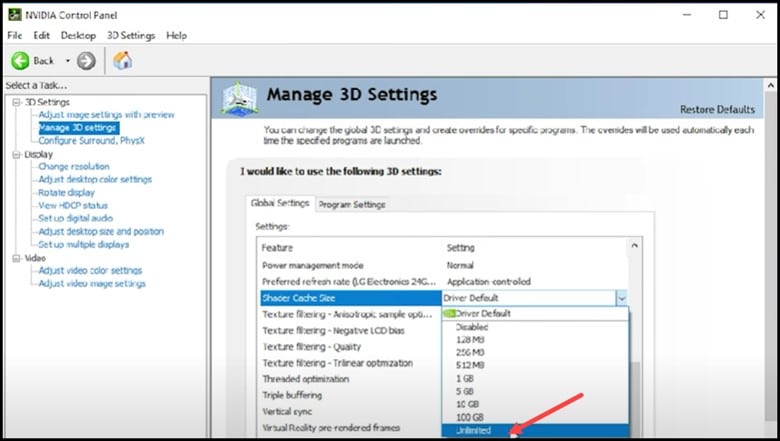The height and width of the screenshot is (441, 780).
Task: Click the settings list scrollbar up arrow
Action: click(635, 246)
